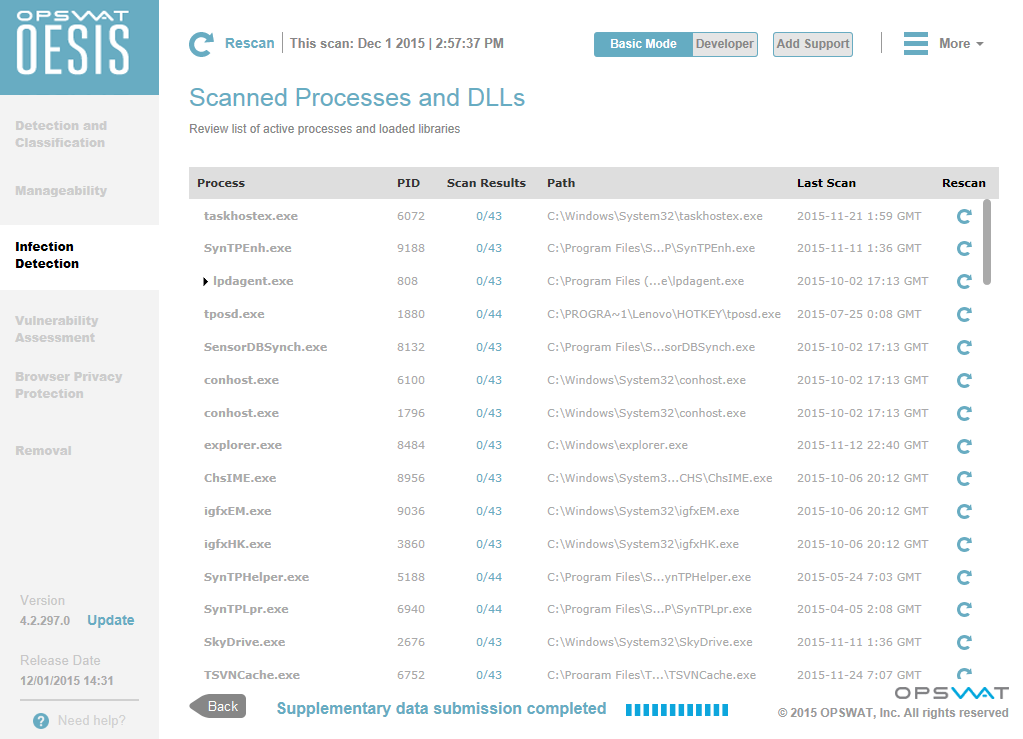
Task: Rescan SynTPLpr.exe using its row icon
Action: tap(964, 610)
